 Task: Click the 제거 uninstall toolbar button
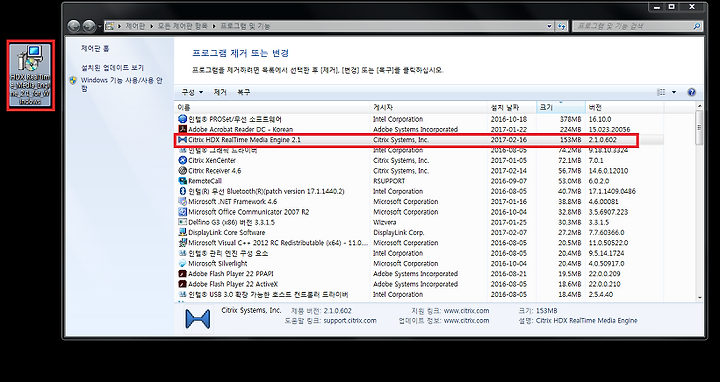point(220,92)
